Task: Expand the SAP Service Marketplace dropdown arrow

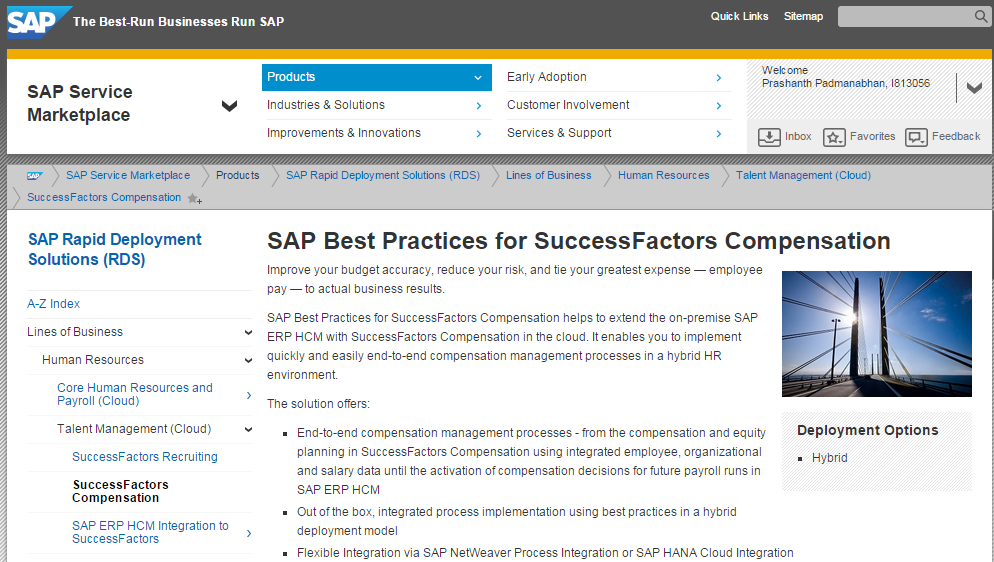Action: tap(230, 105)
